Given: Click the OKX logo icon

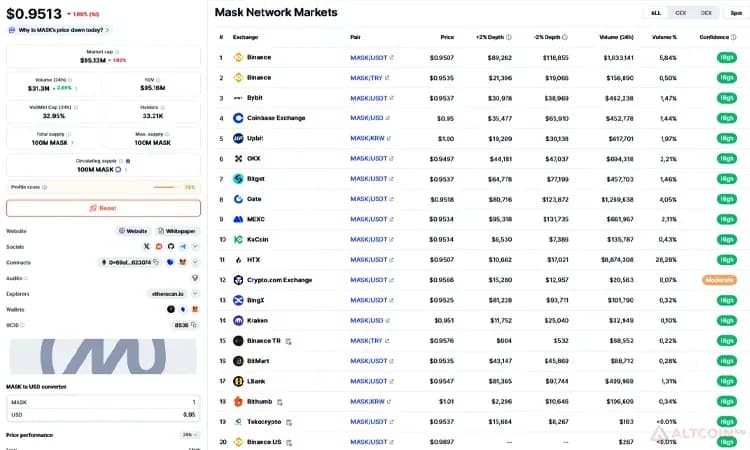Looking at the screenshot, I should click(238, 158).
